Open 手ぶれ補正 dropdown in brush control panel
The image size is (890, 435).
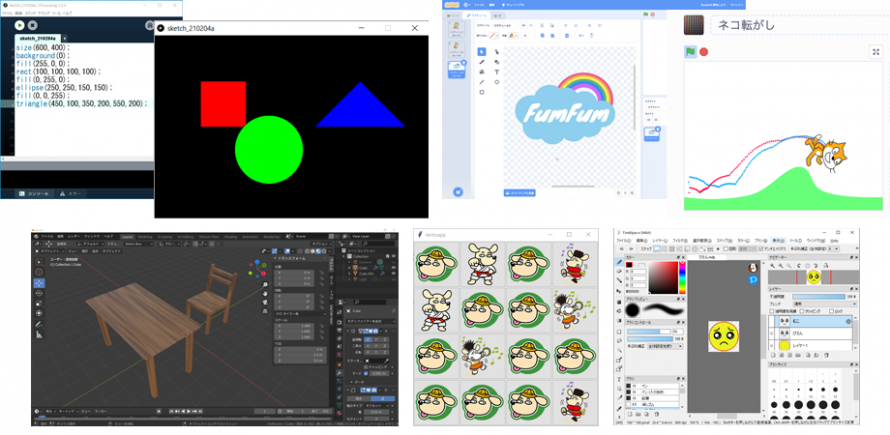pos(665,346)
